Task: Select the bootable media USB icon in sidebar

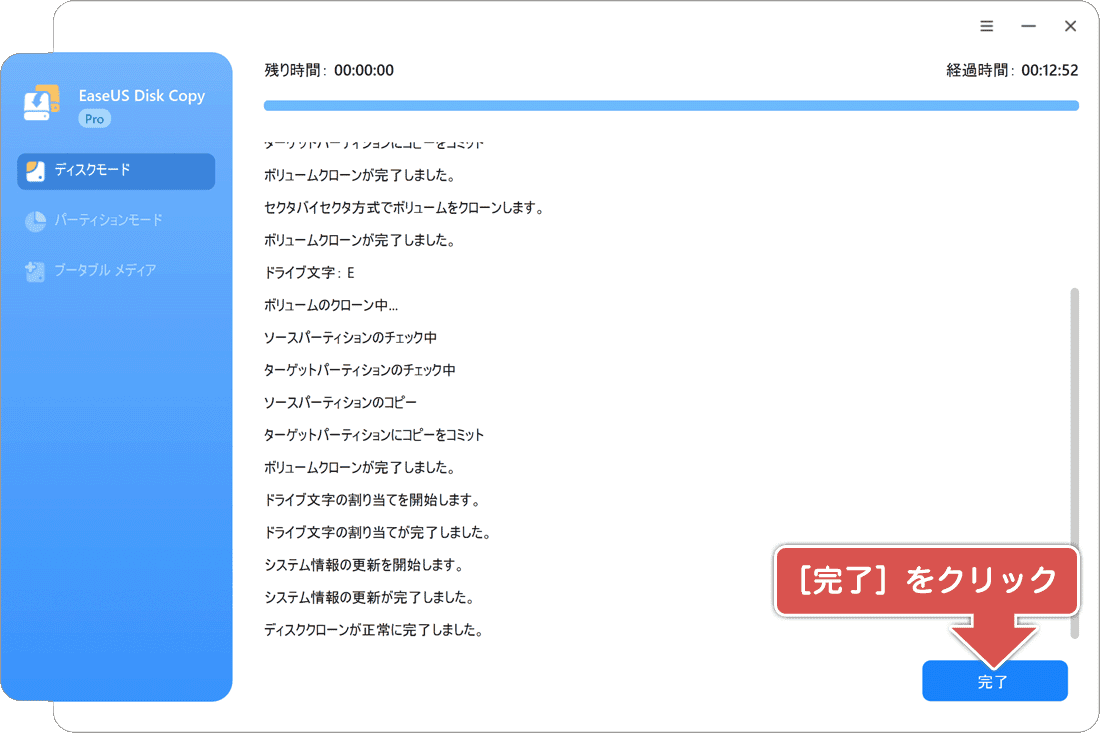Action: coord(35,270)
